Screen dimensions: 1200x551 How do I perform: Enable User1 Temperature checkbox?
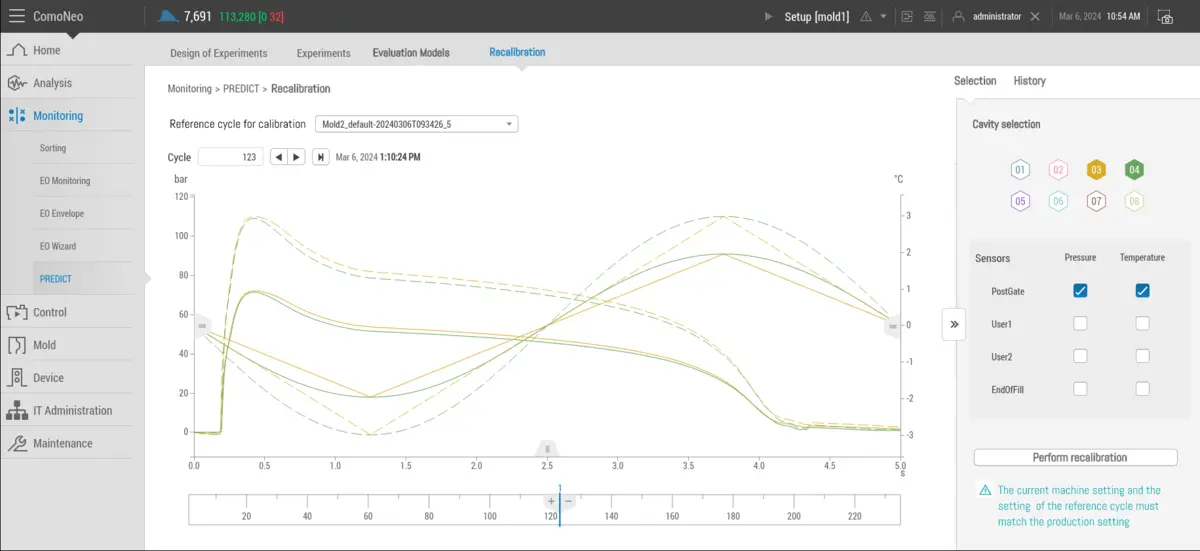(1142, 324)
